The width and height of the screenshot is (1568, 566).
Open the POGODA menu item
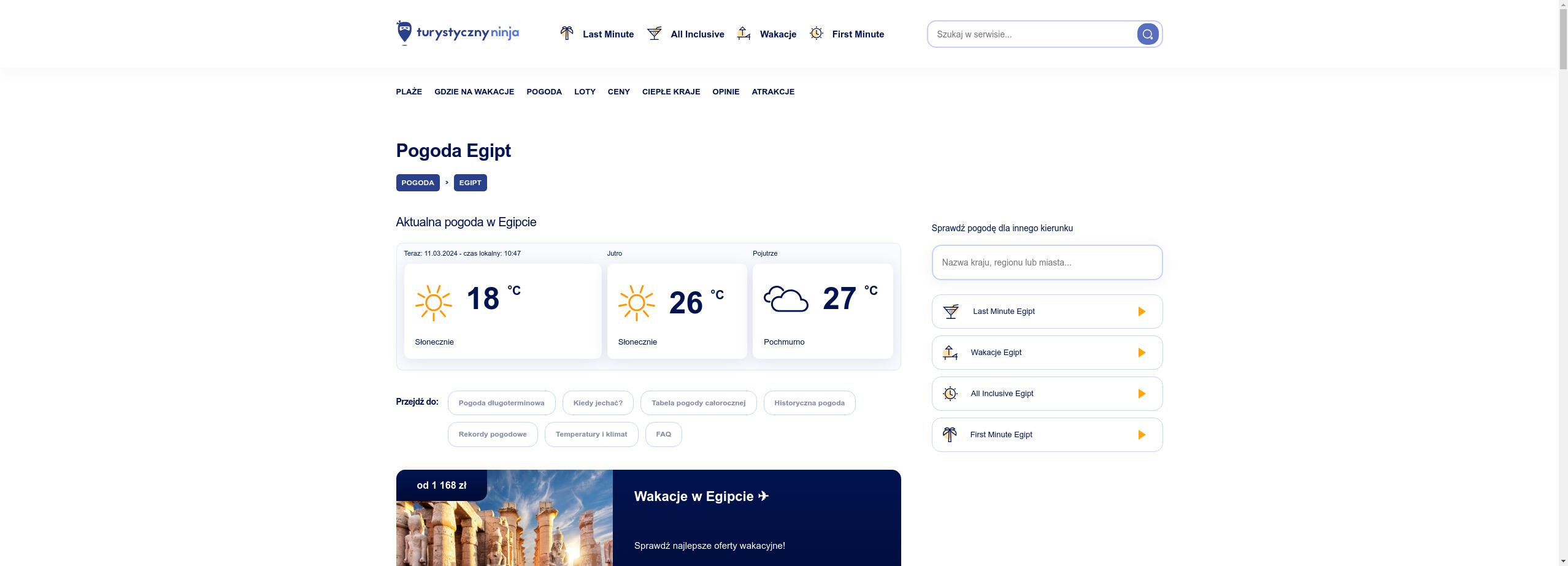pos(544,92)
